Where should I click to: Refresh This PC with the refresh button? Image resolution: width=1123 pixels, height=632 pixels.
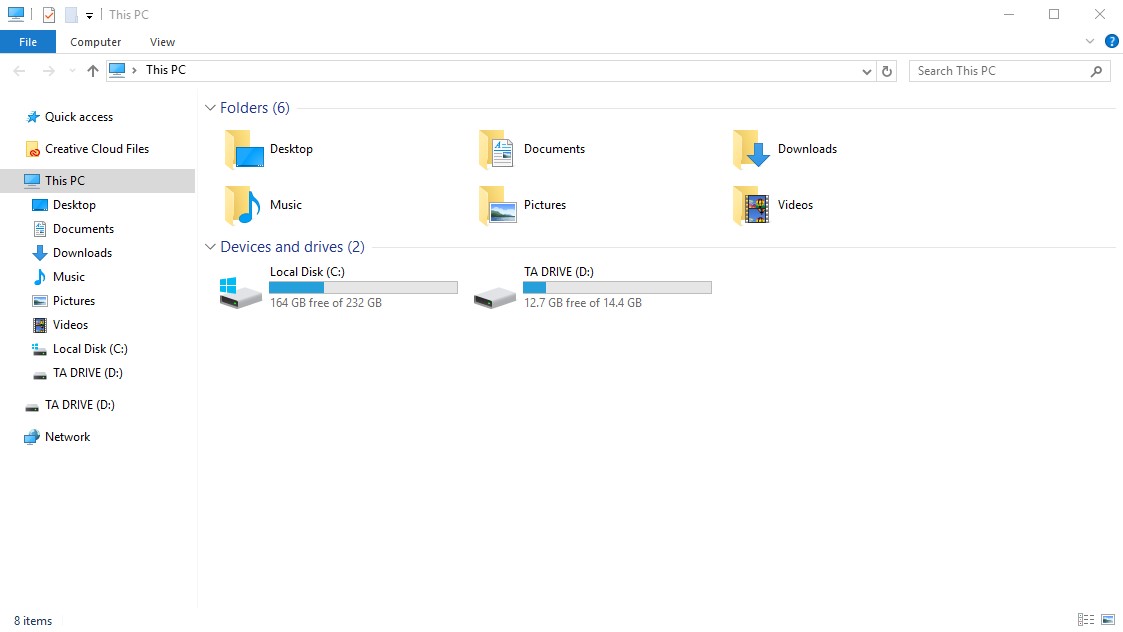[887, 71]
